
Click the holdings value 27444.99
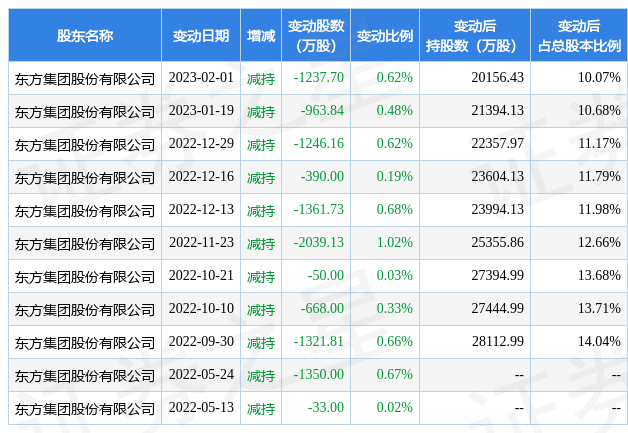(x=497, y=308)
